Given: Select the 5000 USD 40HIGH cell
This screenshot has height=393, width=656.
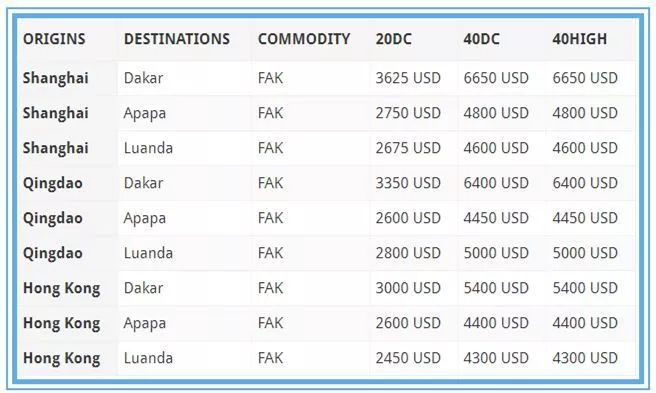Looking at the screenshot, I should 585,253.
